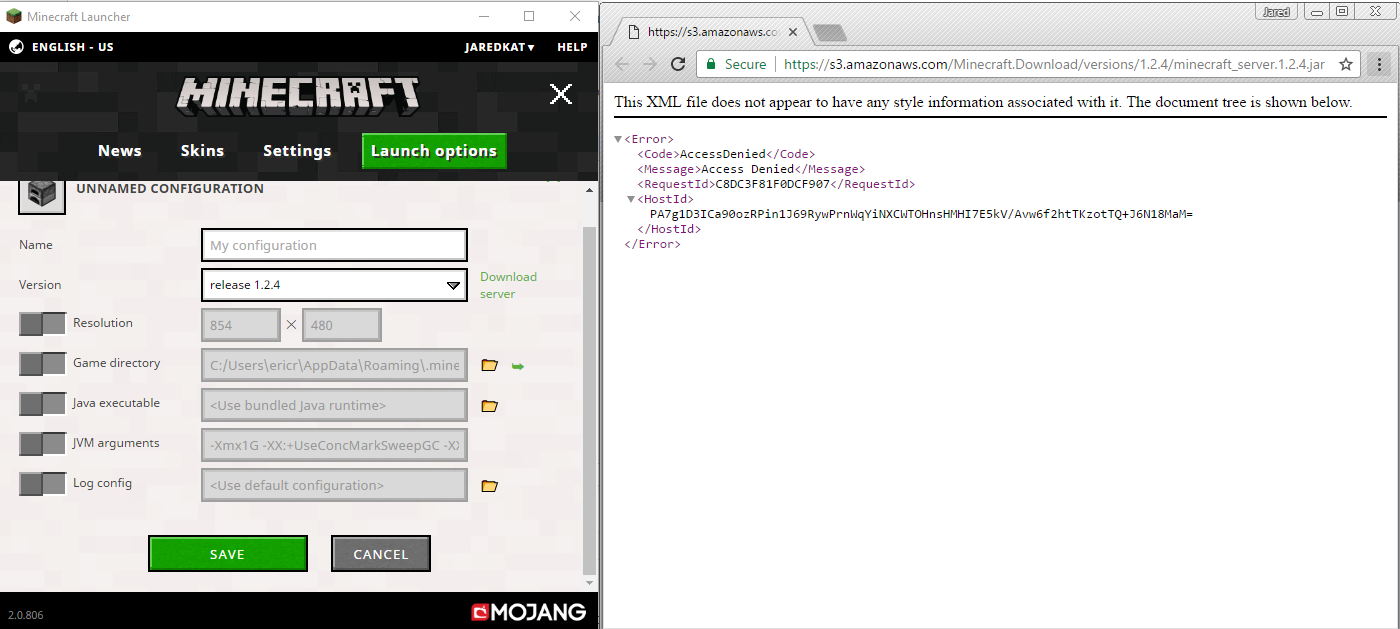Viewport: 1400px width, 629px height.
Task: Click the globe language icon
Action: coord(16,47)
